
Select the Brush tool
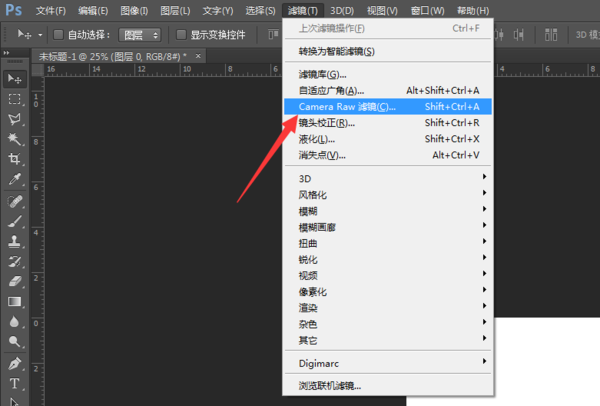tap(15, 221)
